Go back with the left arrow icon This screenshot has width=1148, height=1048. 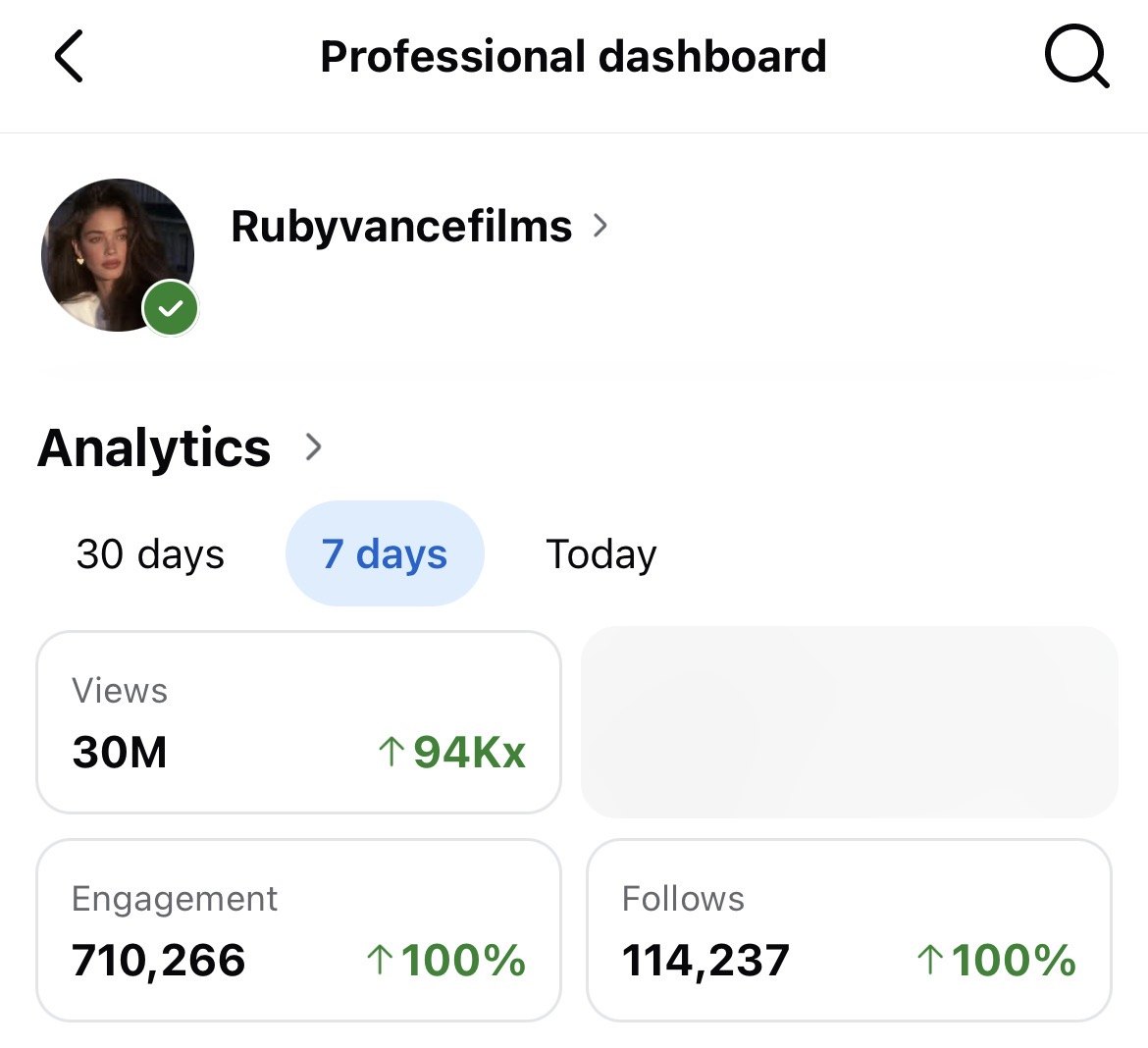pos(69,56)
